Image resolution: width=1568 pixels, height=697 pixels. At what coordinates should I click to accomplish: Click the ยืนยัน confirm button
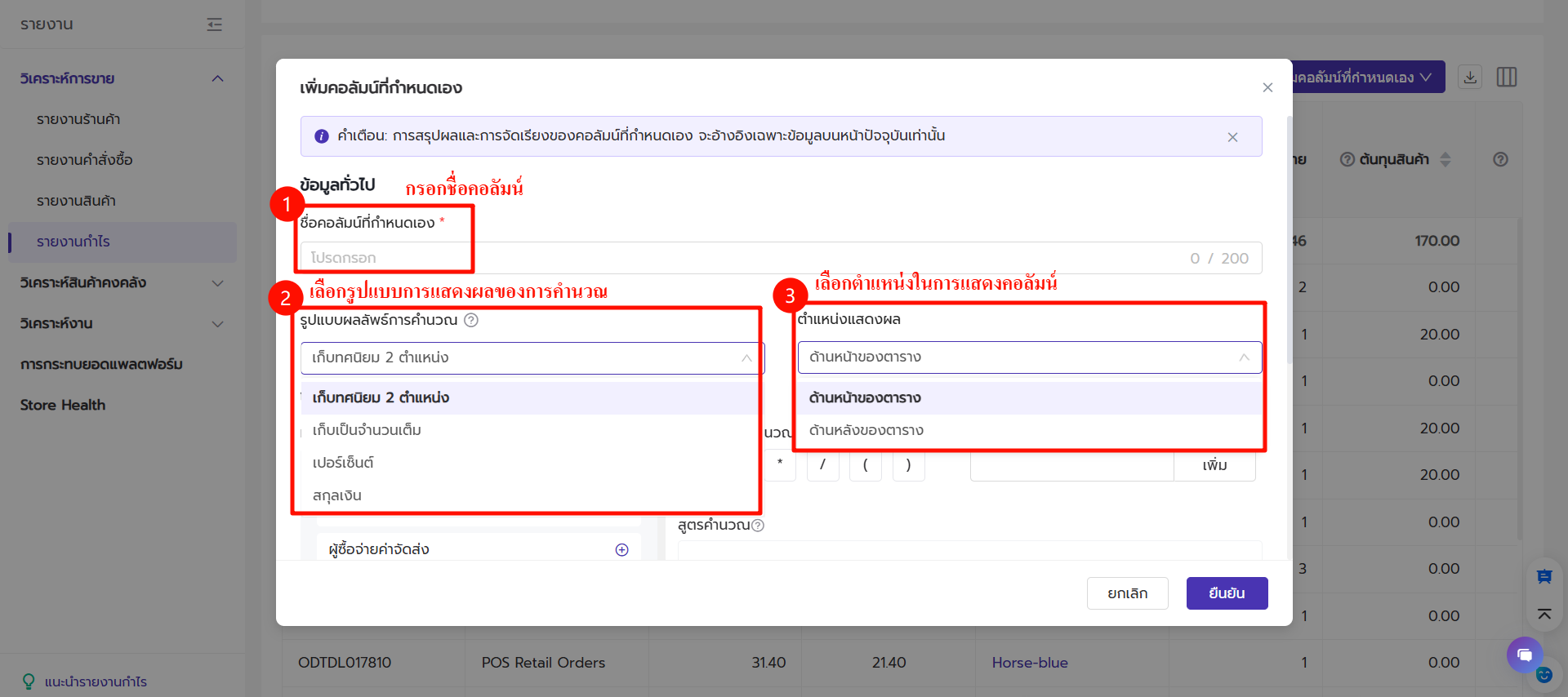point(1227,593)
